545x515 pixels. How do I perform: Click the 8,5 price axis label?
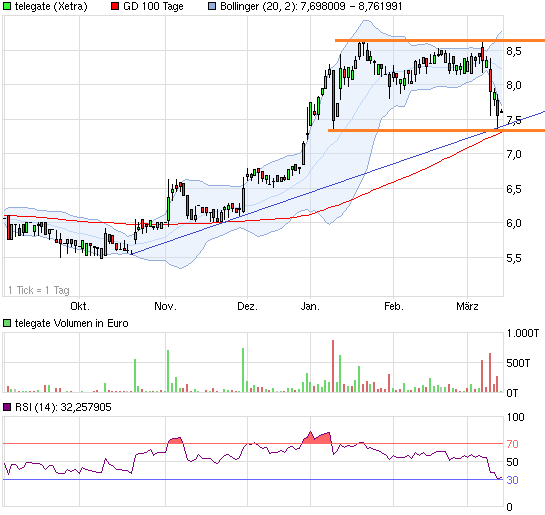click(x=514, y=51)
